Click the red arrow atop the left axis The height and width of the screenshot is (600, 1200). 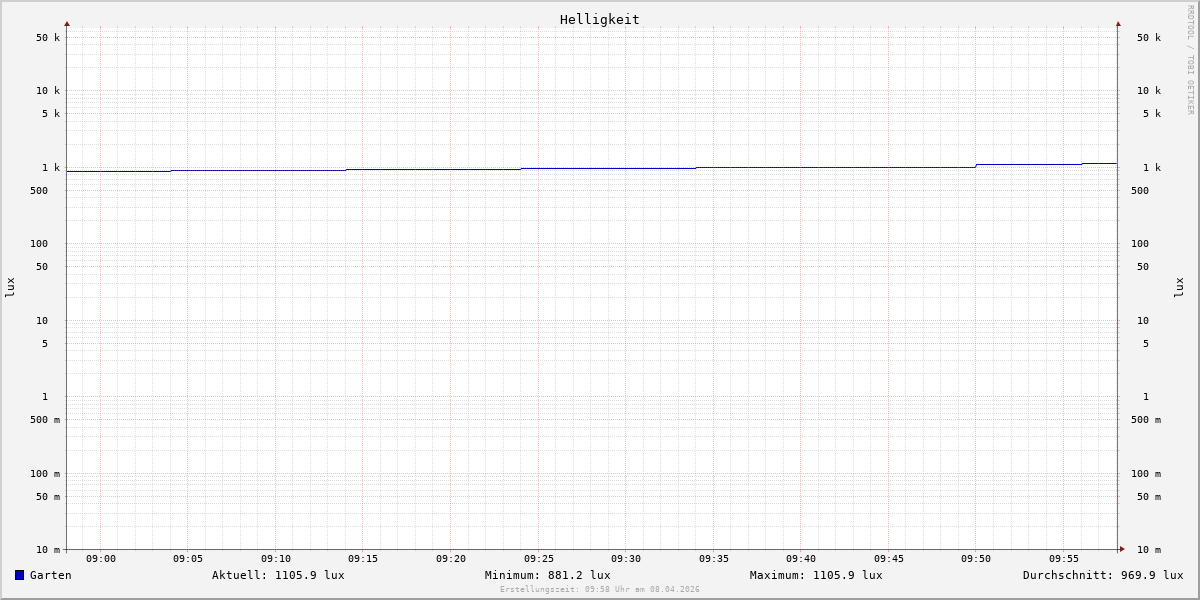tap(67, 23)
